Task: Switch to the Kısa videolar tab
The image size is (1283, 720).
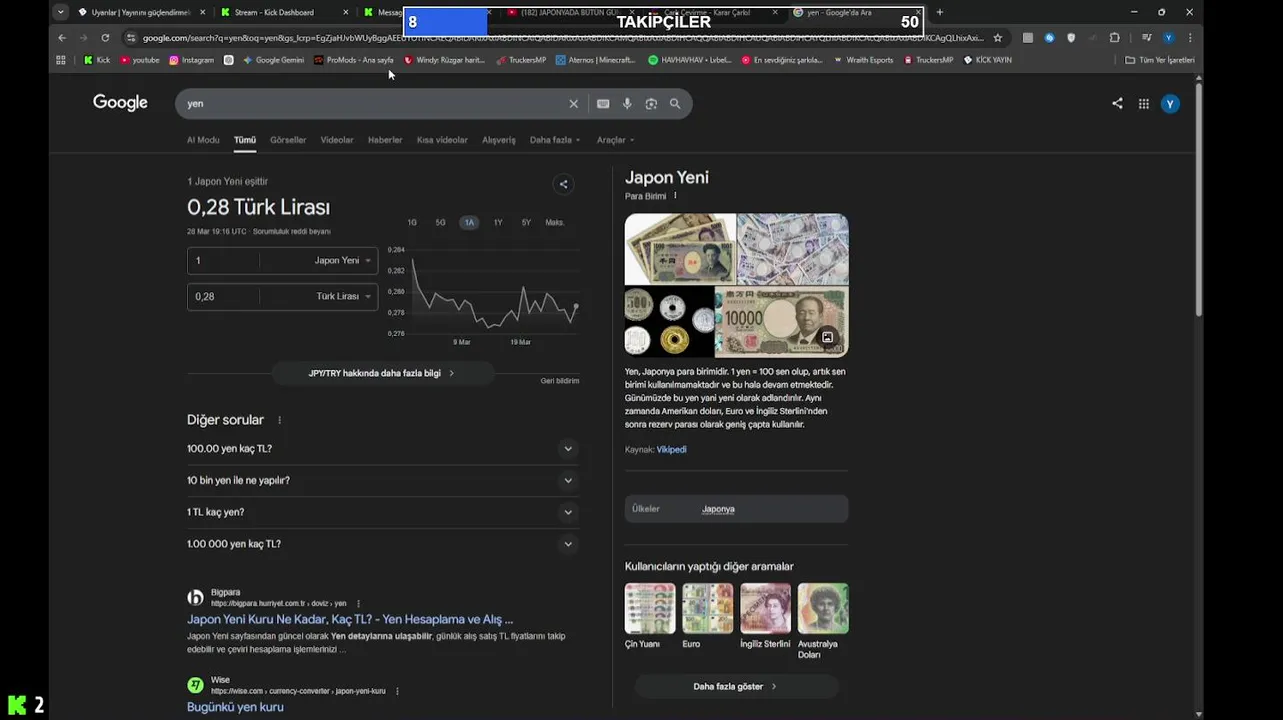Action: (442, 140)
